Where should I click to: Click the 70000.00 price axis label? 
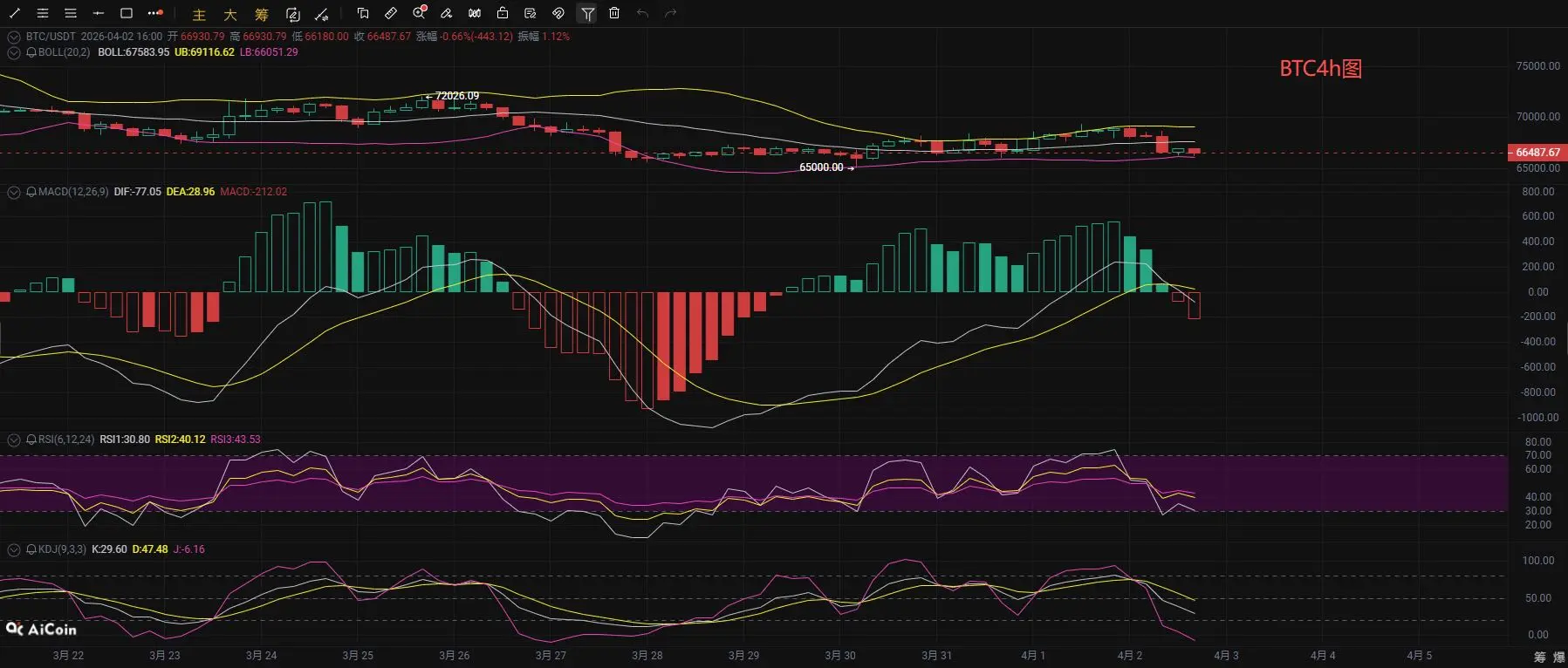(1538, 117)
